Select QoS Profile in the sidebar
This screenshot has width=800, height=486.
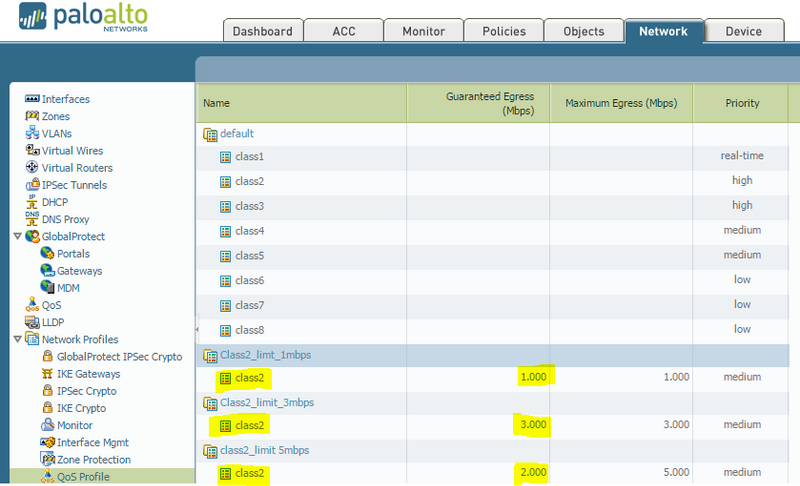coord(83,477)
